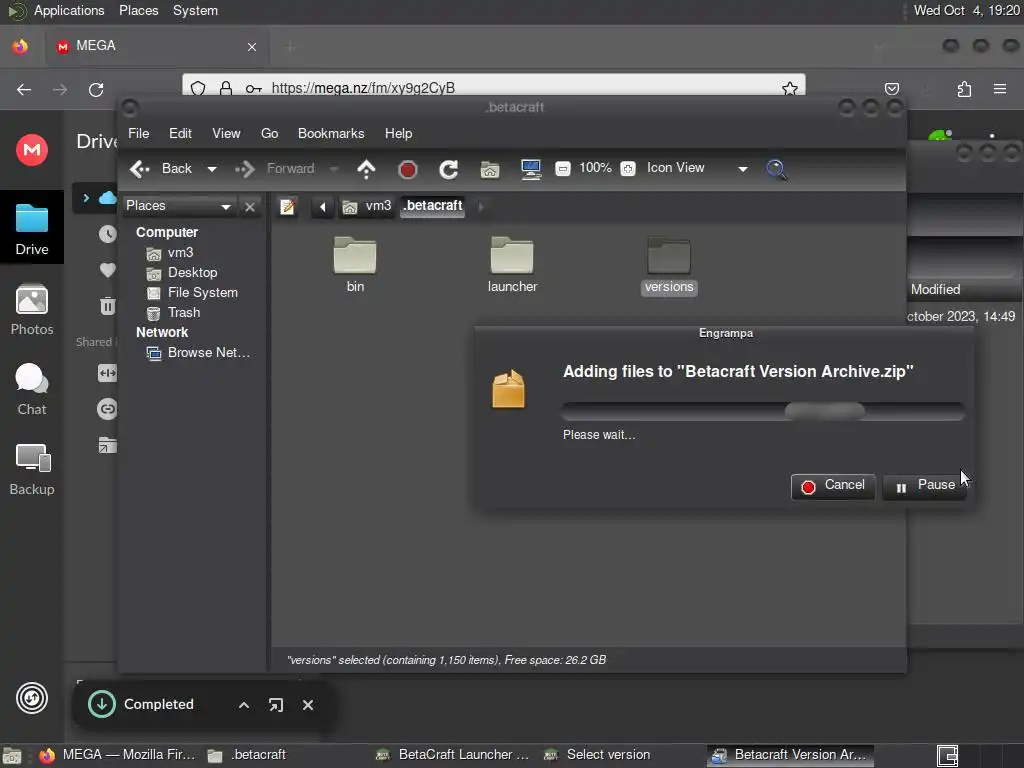Cancel the Engrampa archive operation
Screen dimensions: 1024x768
click(x=833, y=486)
